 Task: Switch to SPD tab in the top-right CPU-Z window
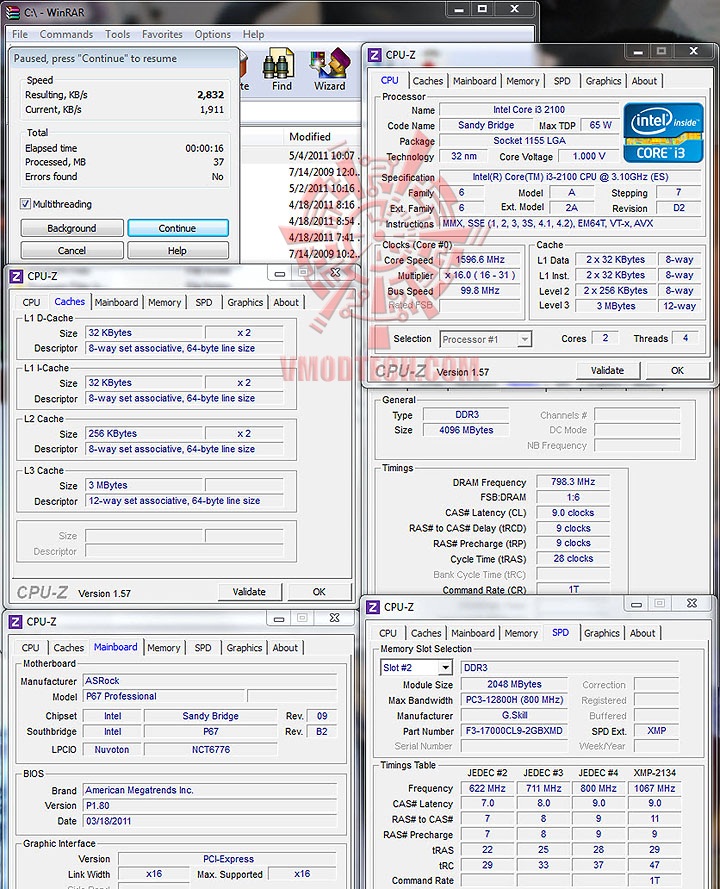point(562,81)
